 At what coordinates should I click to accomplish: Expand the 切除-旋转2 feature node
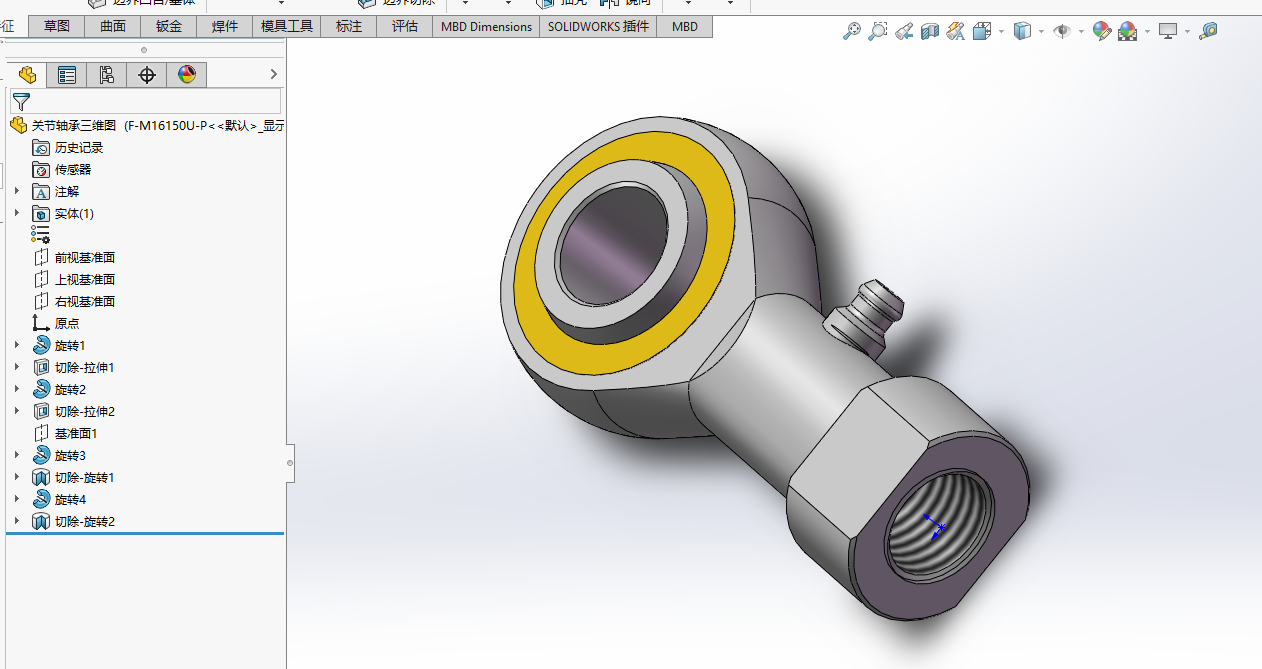tap(17, 521)
